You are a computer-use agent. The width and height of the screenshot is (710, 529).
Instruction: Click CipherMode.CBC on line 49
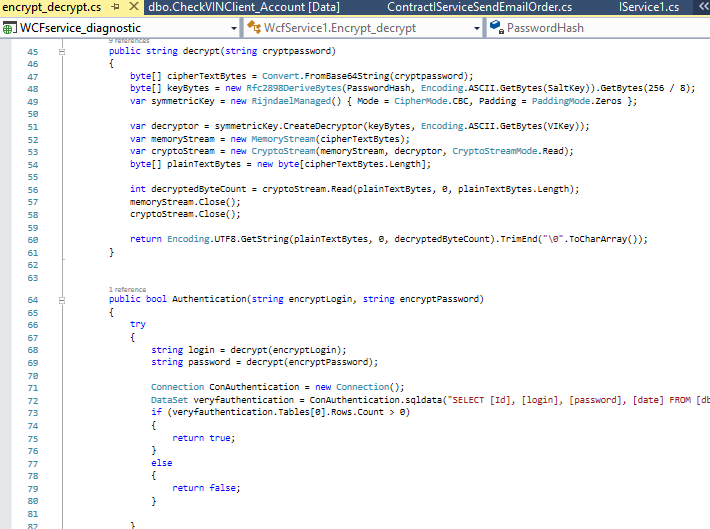(x=431, y=101)
